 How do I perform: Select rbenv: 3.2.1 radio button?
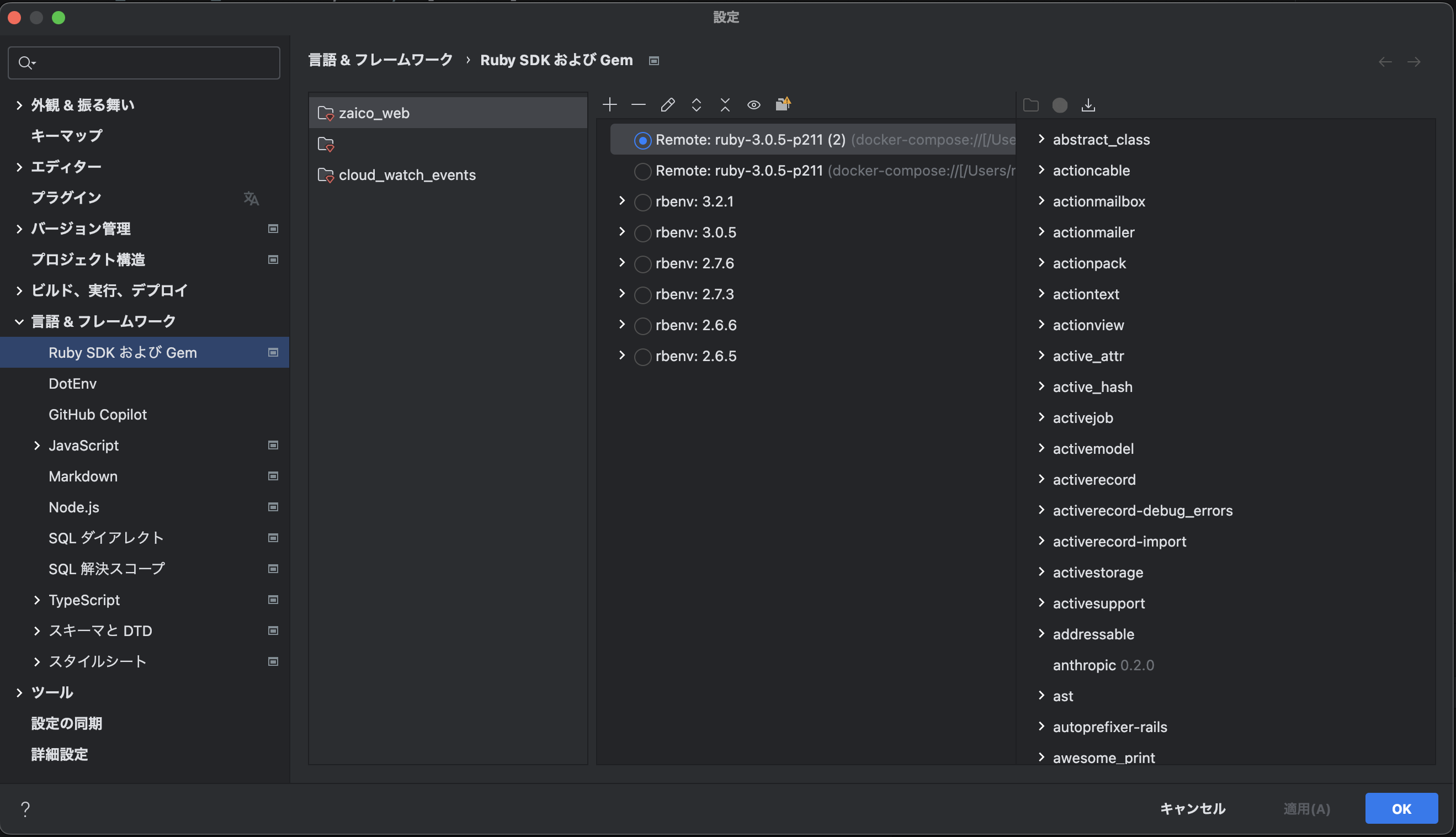642,203
